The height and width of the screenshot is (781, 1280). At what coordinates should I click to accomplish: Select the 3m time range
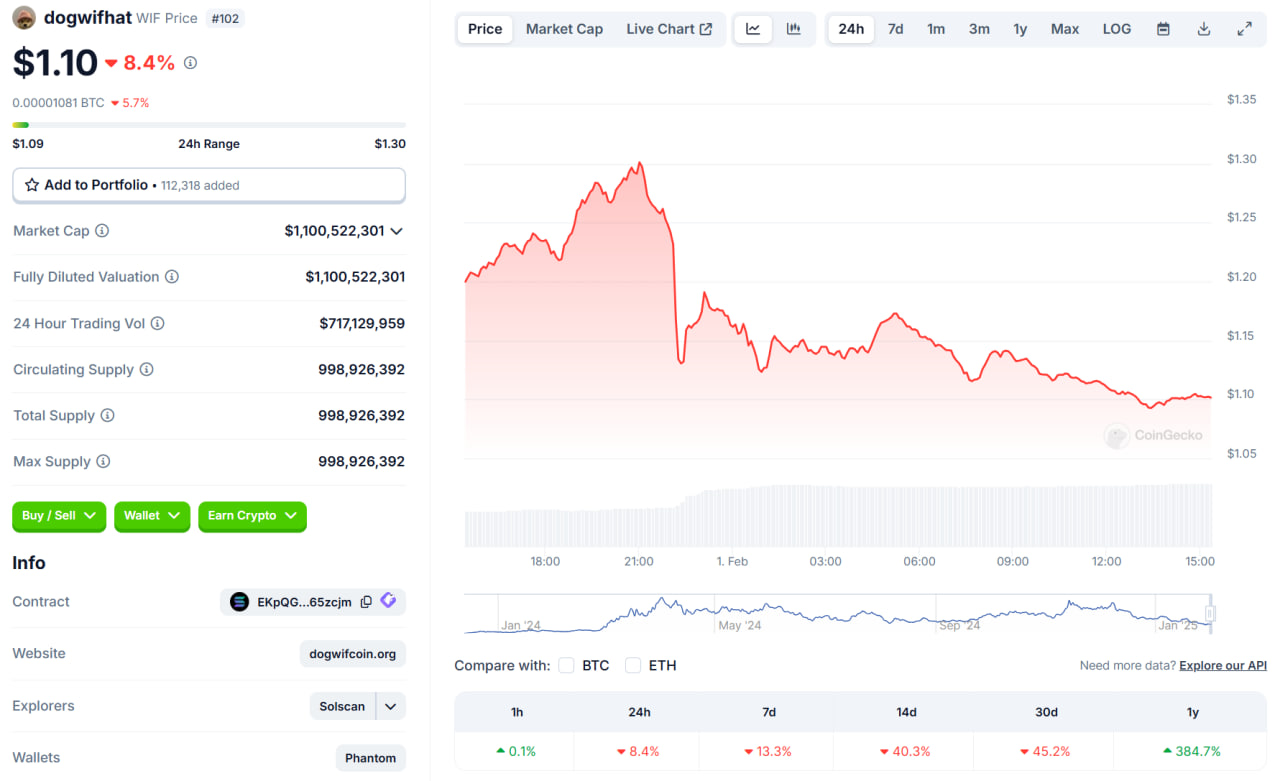(979, 29)
